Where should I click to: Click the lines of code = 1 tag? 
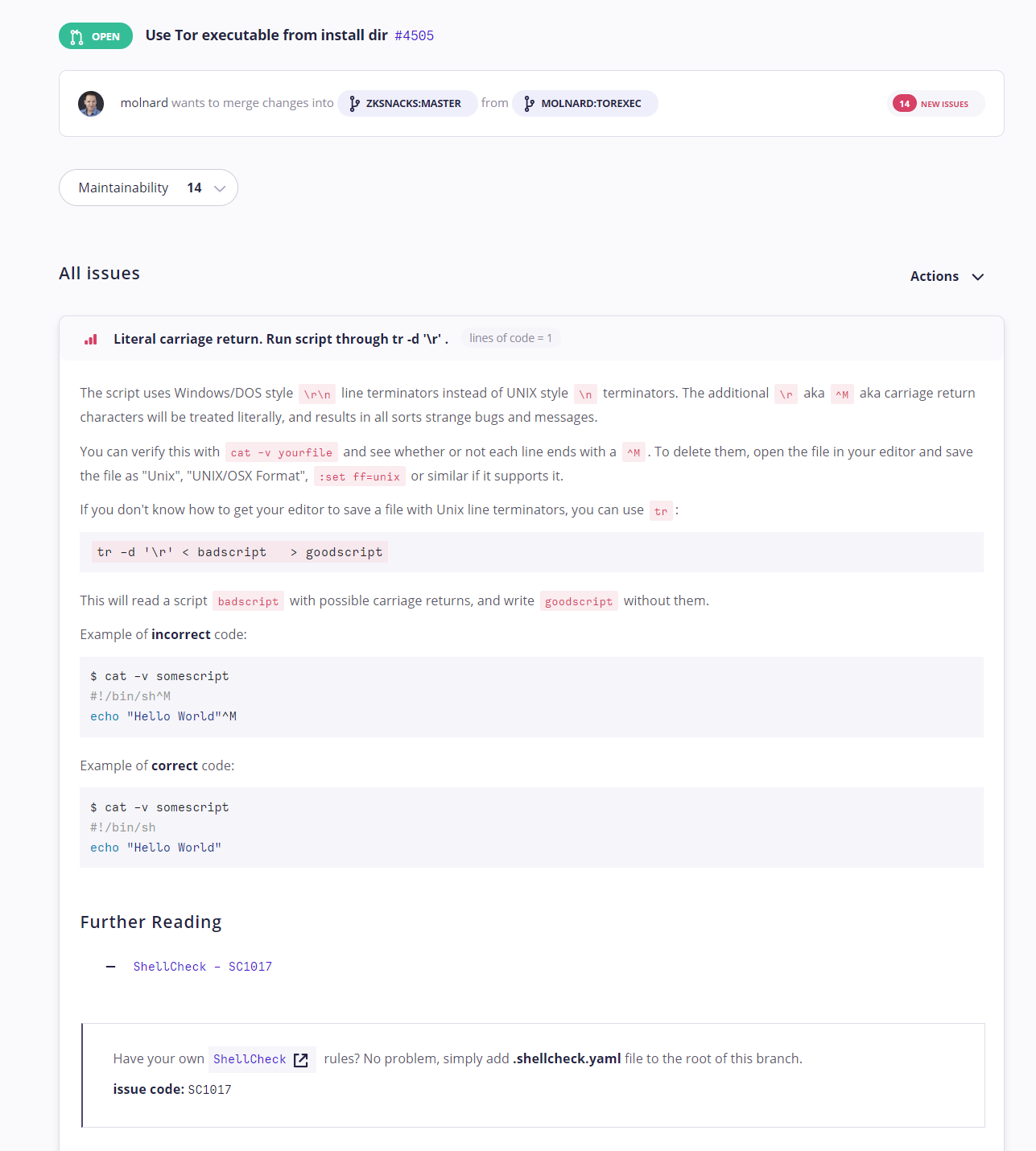[510, 337]
